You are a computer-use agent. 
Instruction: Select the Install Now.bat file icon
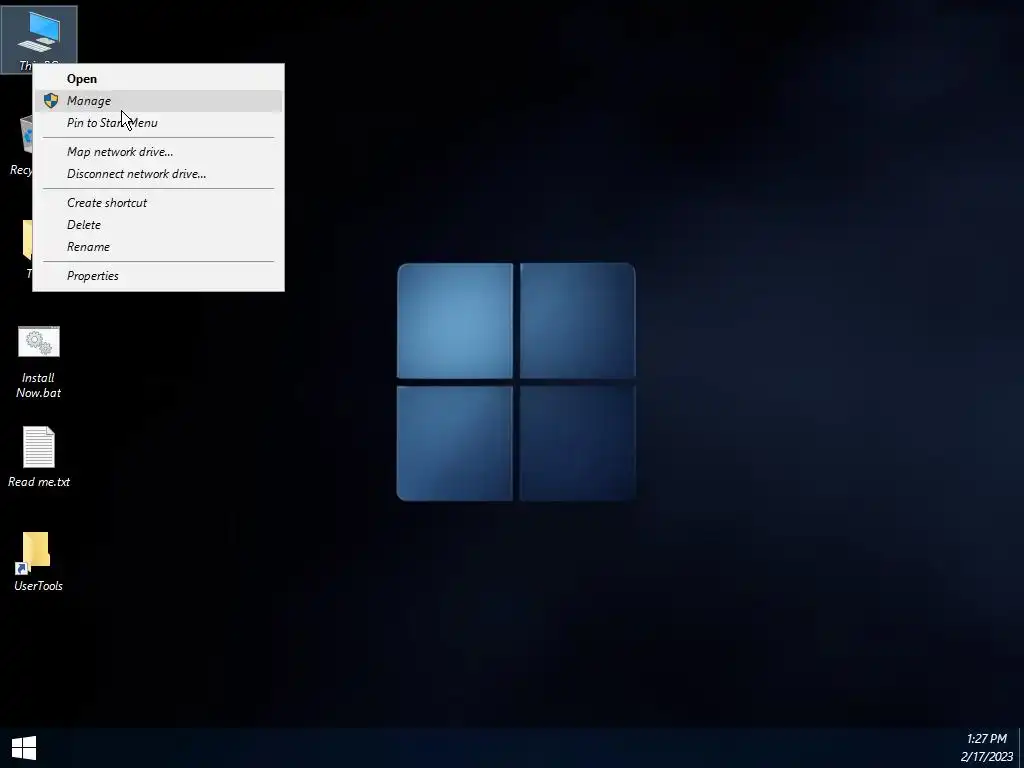tap(39, 342)
